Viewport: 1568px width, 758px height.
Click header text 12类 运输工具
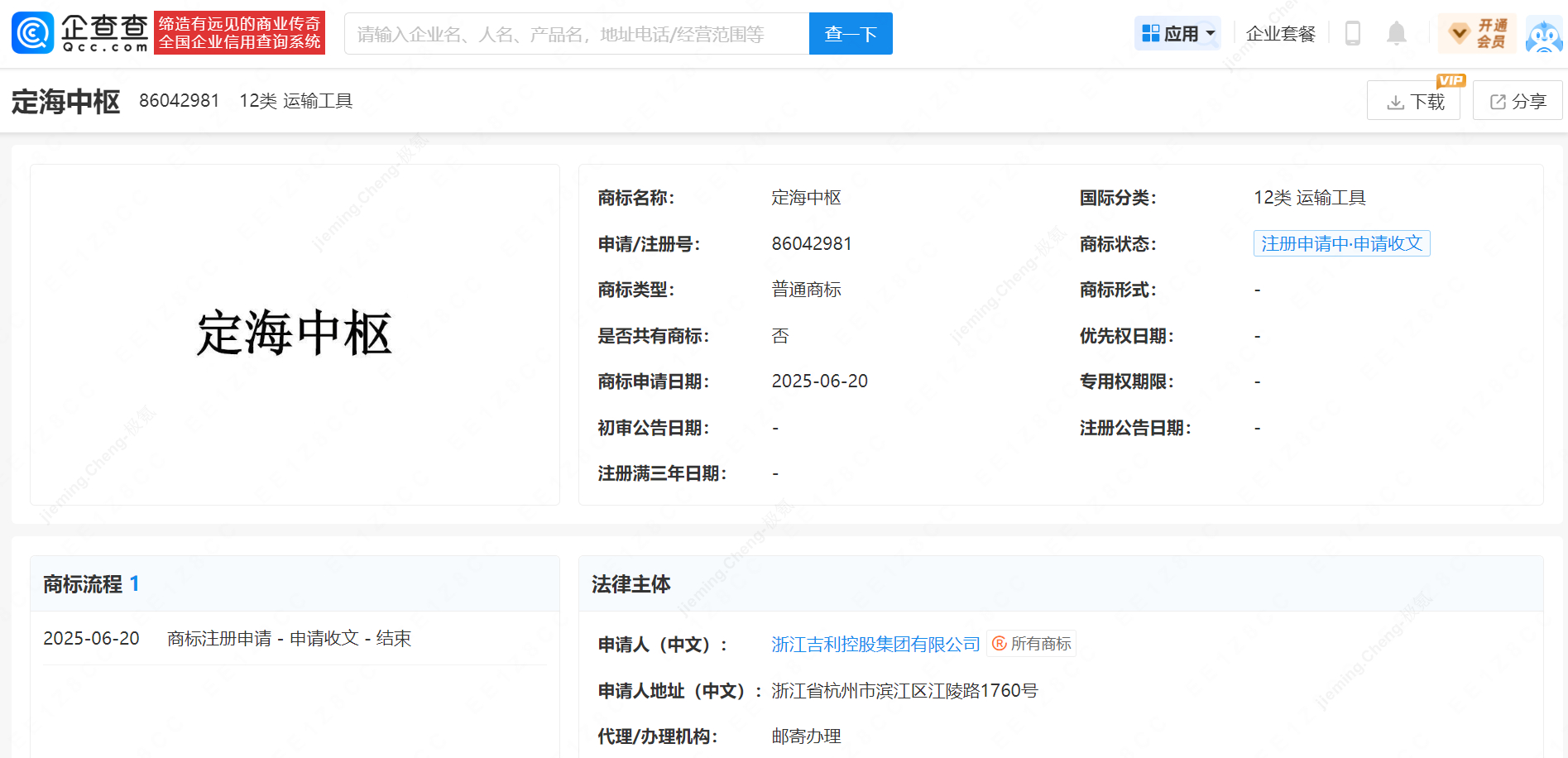pyautogui.click(x=296, y=101)
